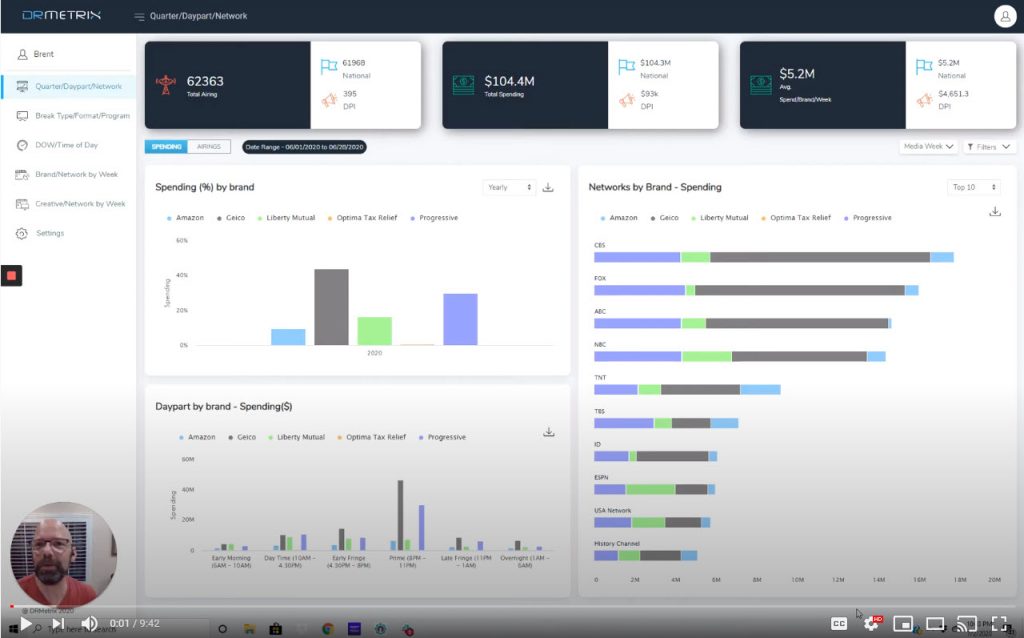Open Break Type/Format/Program page
Image resolution: width=1024 pixels, height=638 pixels.
(82, 116)
